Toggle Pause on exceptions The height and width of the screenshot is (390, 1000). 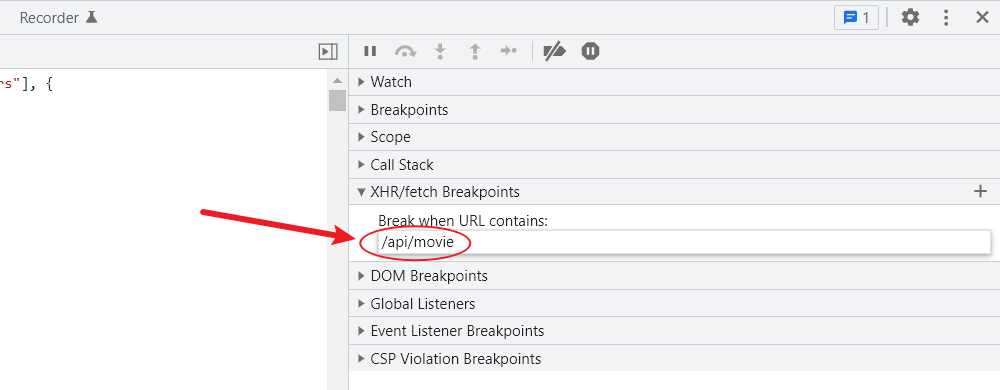[591, 51]
